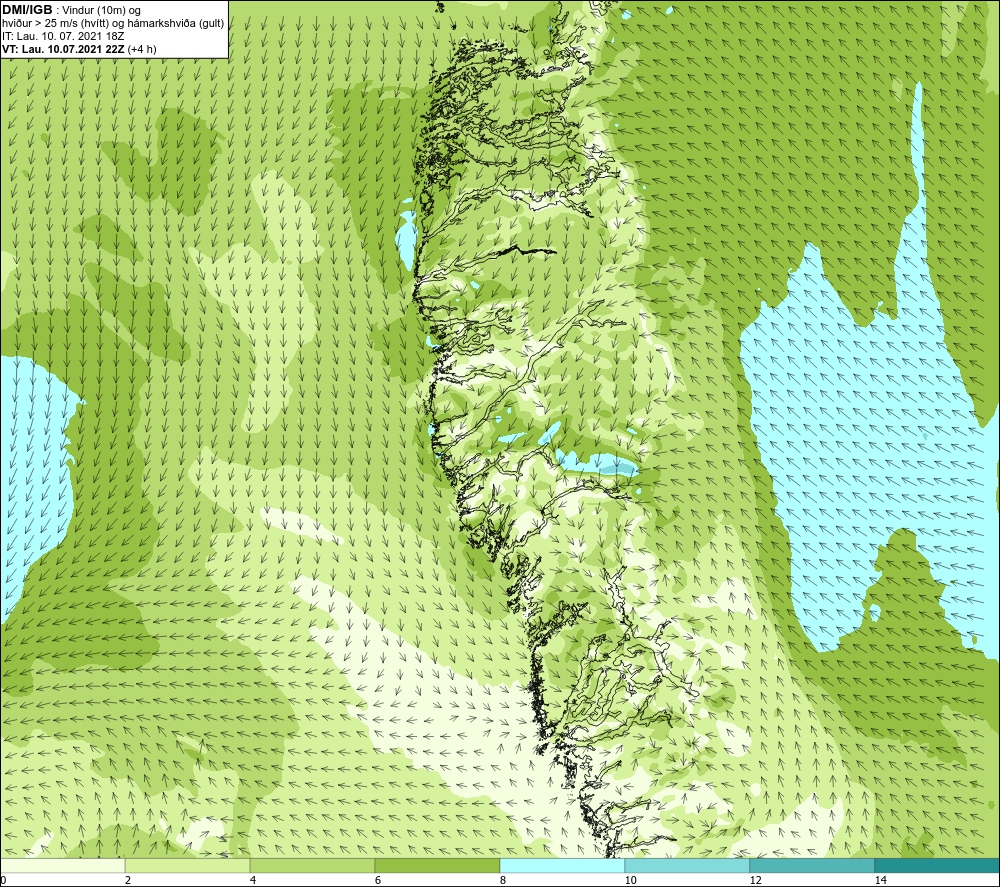Click the DMI/IGB title text in legend box

[x=27, y=10]
